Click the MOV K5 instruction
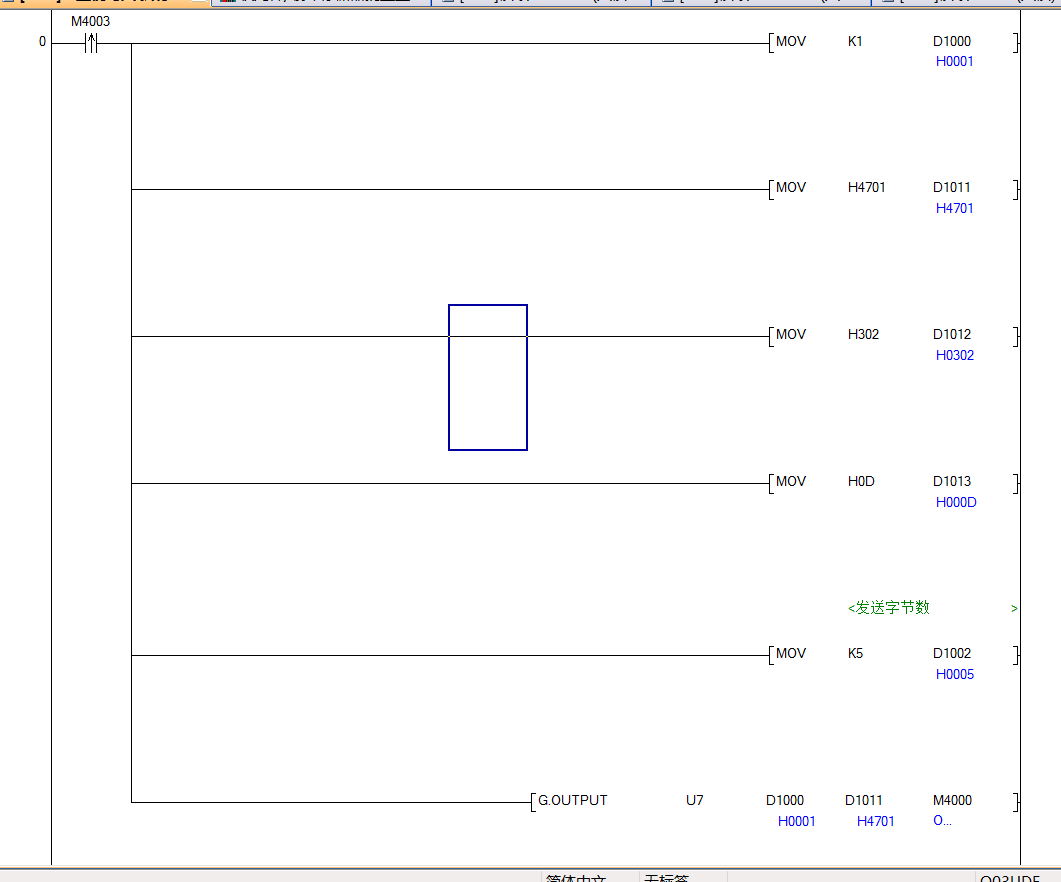This screenshot has height=882, width=1061. pos(791,654)
